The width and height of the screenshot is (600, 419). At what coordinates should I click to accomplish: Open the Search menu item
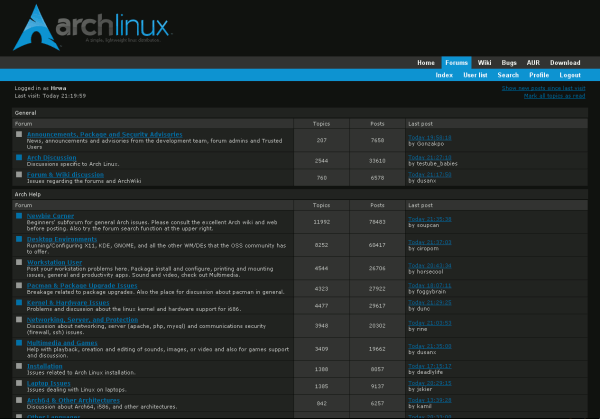point(508,75)
